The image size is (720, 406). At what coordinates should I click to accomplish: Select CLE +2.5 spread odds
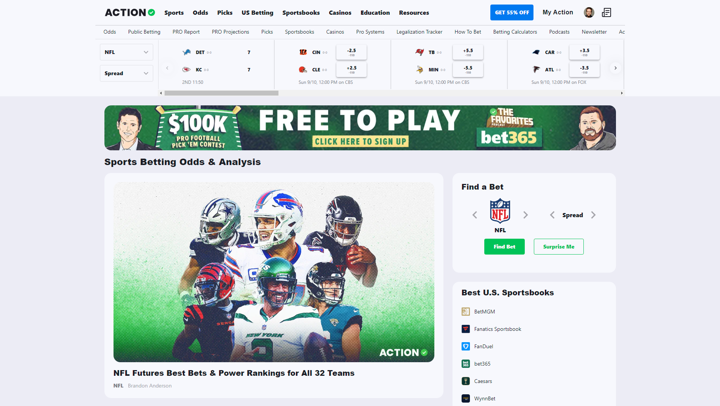(351, 69)
